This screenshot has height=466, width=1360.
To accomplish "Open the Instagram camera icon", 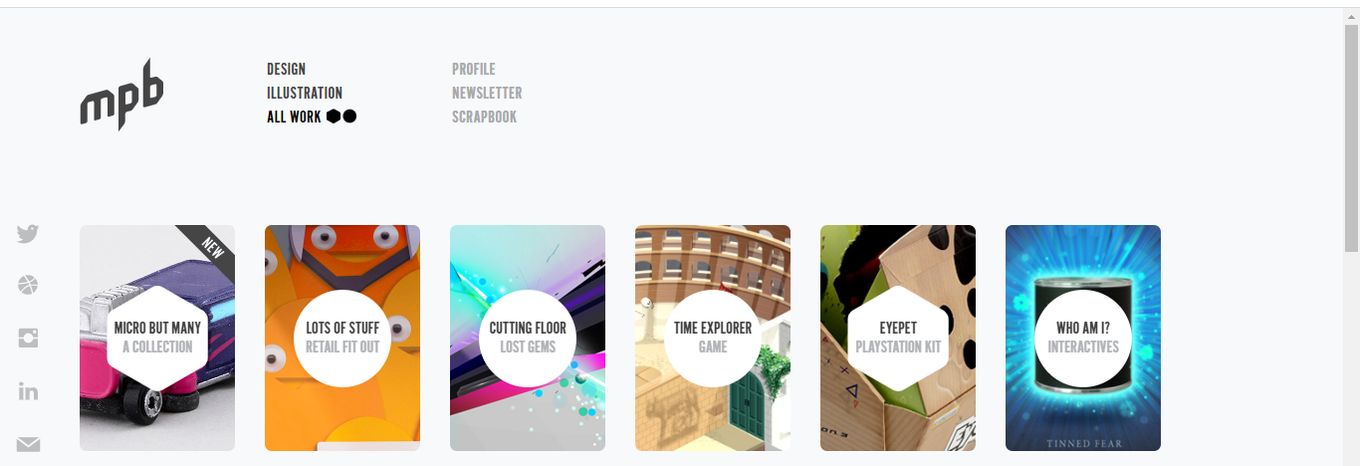I will click(28, 338).
